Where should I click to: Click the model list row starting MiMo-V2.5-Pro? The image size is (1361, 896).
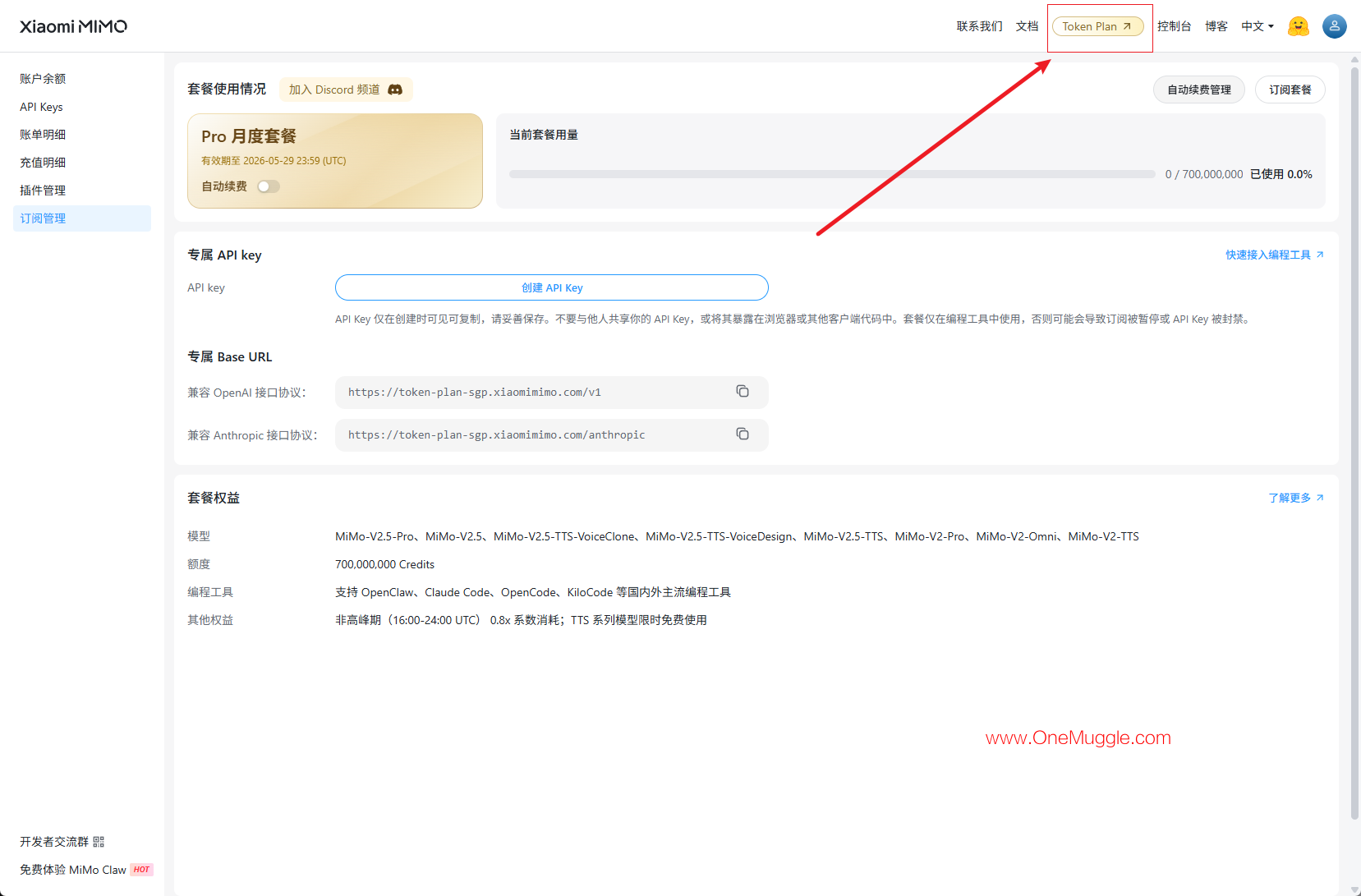737,536
